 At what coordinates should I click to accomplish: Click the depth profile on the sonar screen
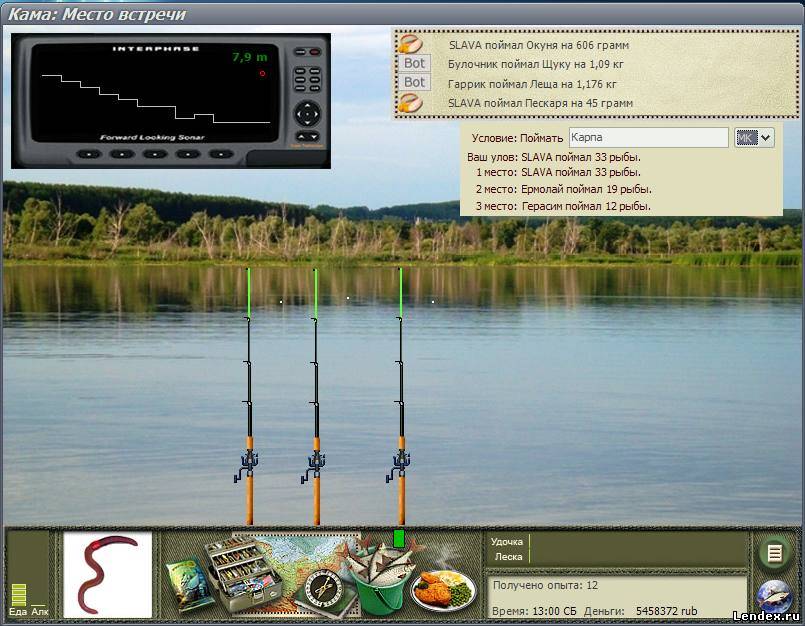point(156,99)
